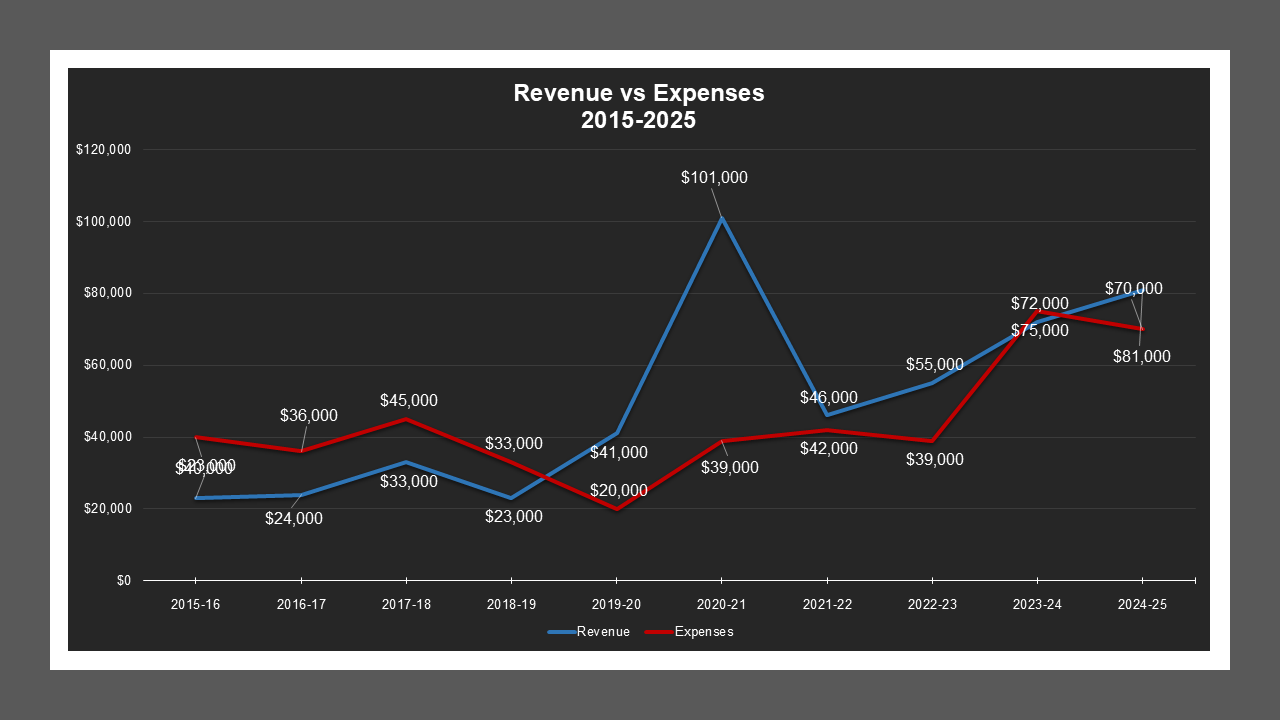Click the $24,000 revenue data label

pyautogui.click(x=293, y=519)
